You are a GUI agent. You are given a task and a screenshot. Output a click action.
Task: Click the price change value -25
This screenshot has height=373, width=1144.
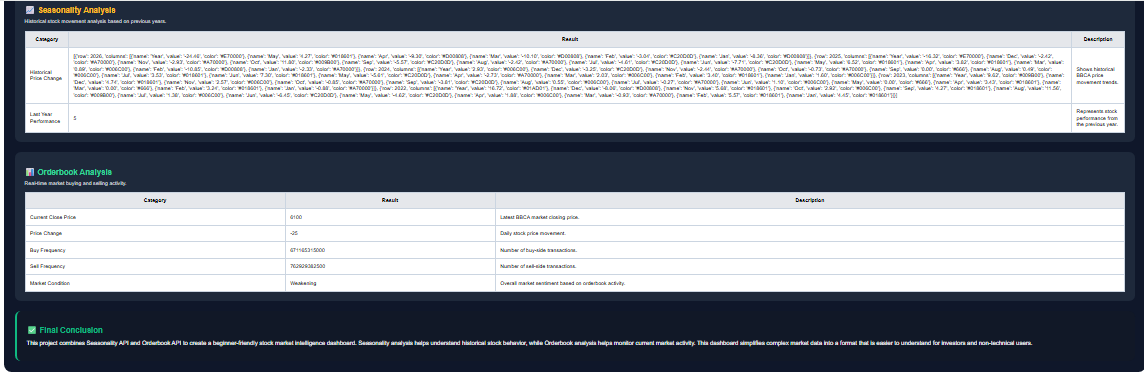[x=293, y=233]
